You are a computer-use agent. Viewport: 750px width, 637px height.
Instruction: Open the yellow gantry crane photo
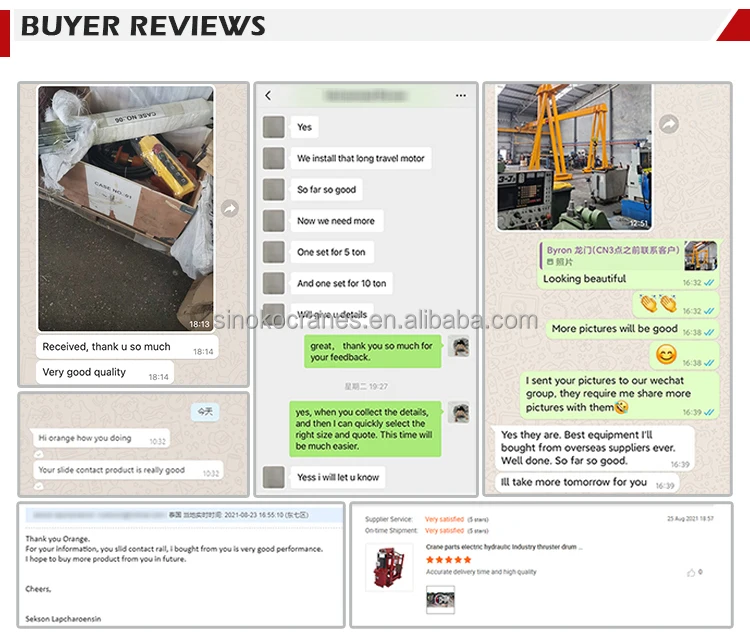[x=574, y=157]
